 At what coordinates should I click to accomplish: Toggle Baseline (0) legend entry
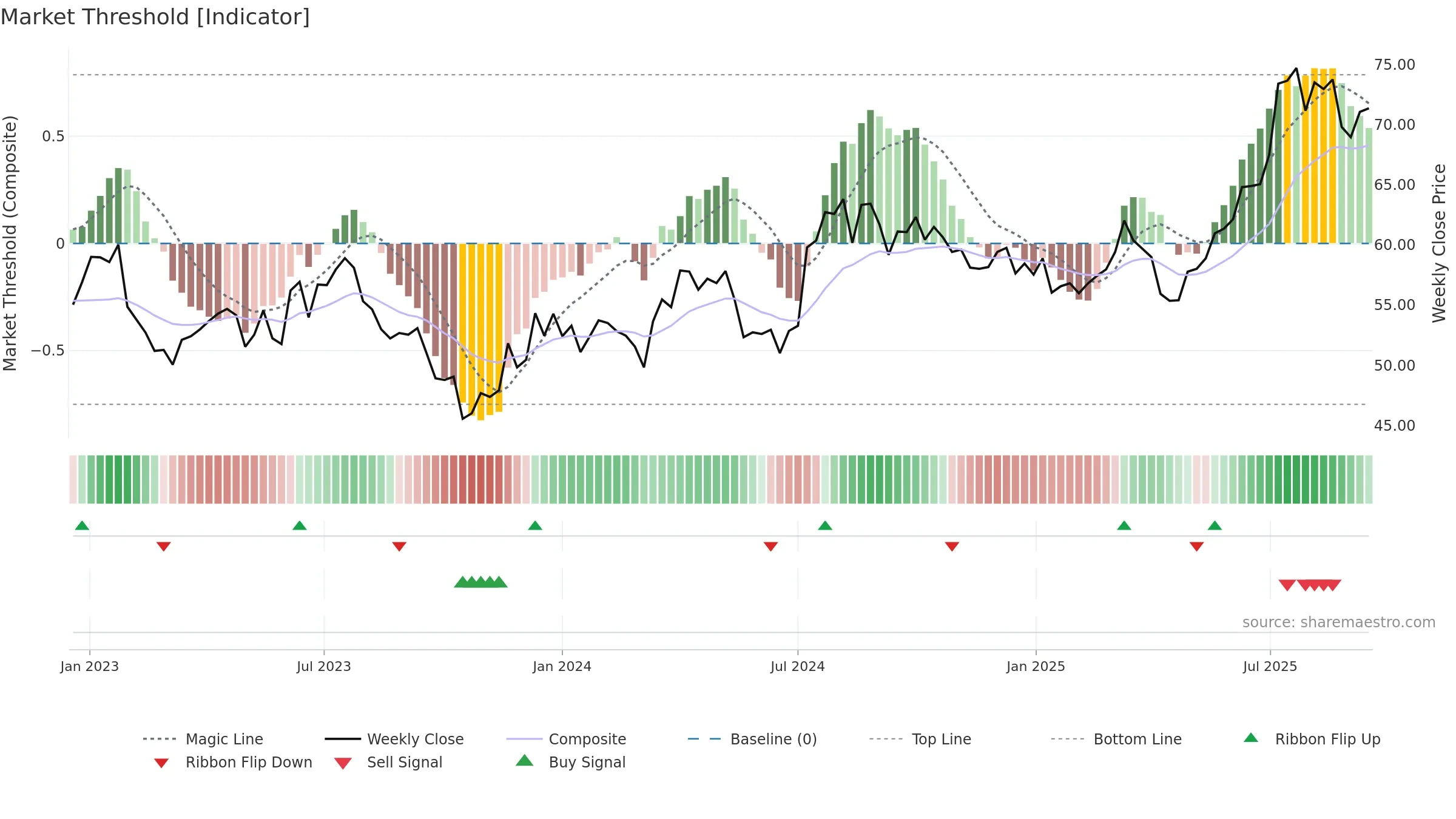[x=752, y=739]
